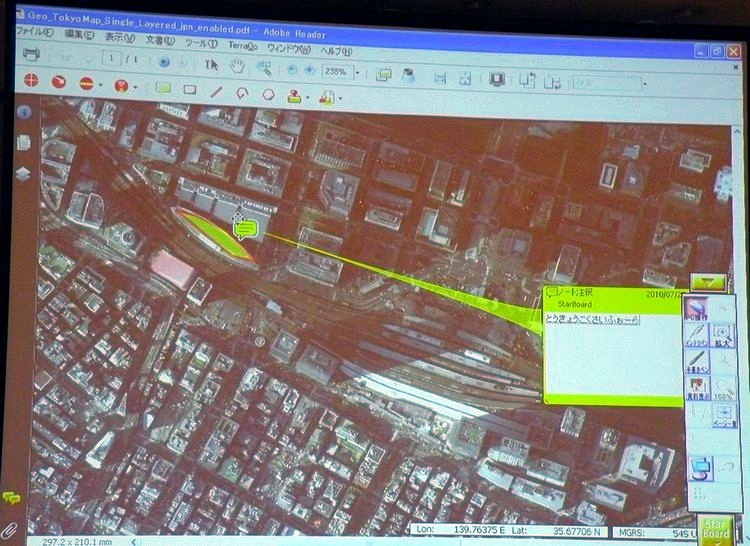Click the zoom in plus button

309,71
